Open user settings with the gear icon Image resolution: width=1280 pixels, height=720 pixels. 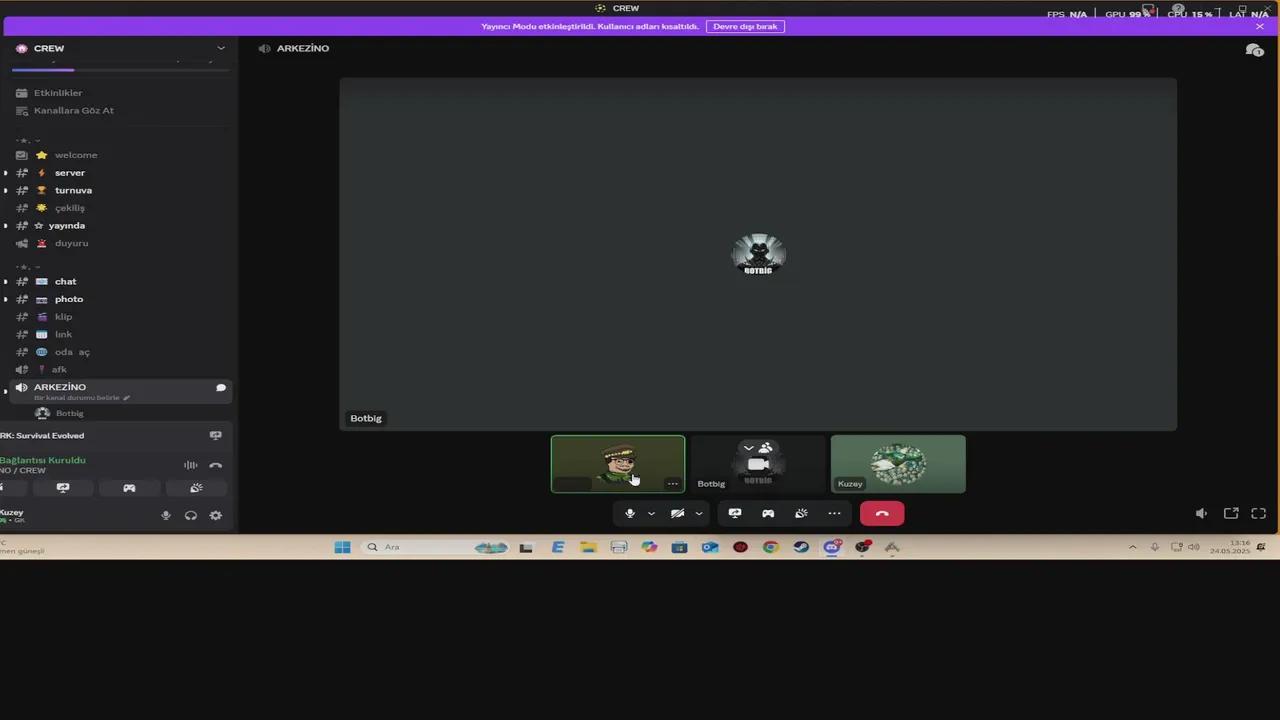[216, 515]
